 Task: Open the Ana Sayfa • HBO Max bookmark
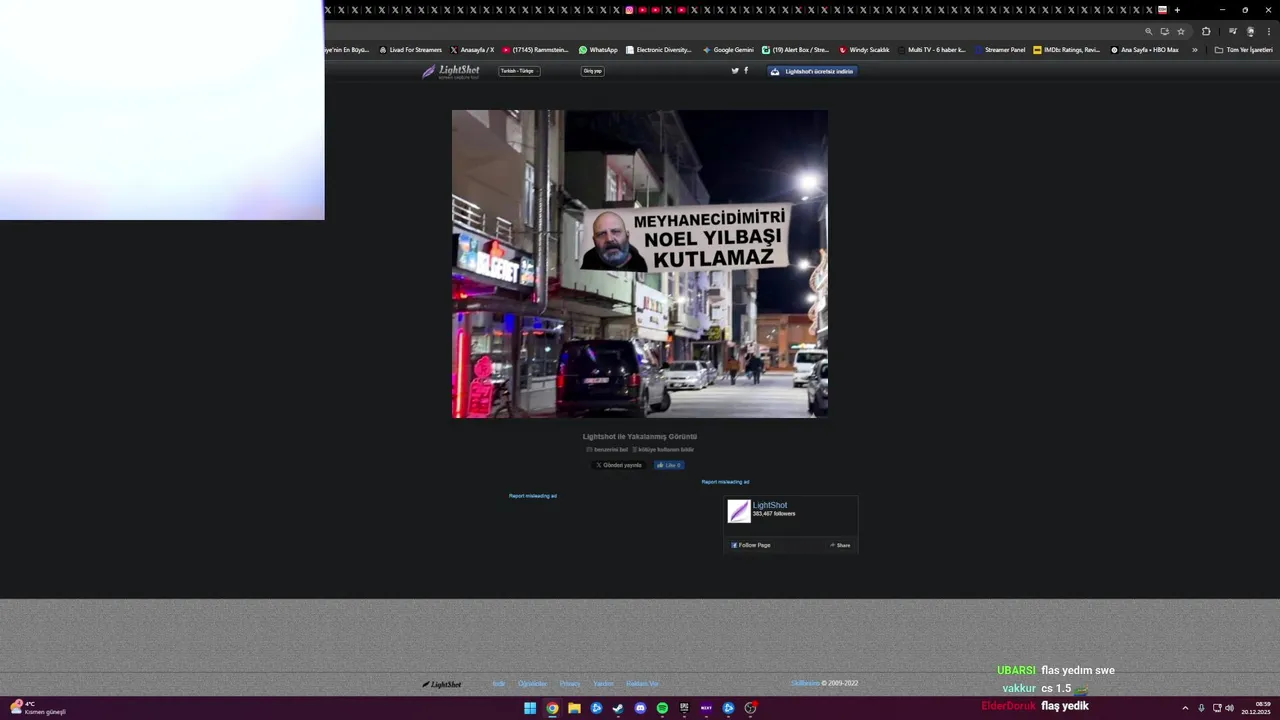(1145, 50)
